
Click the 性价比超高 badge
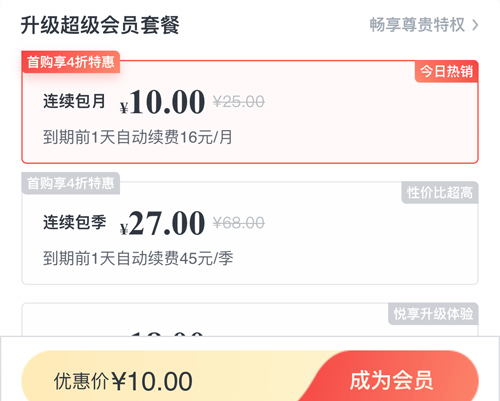pos(440,192)
